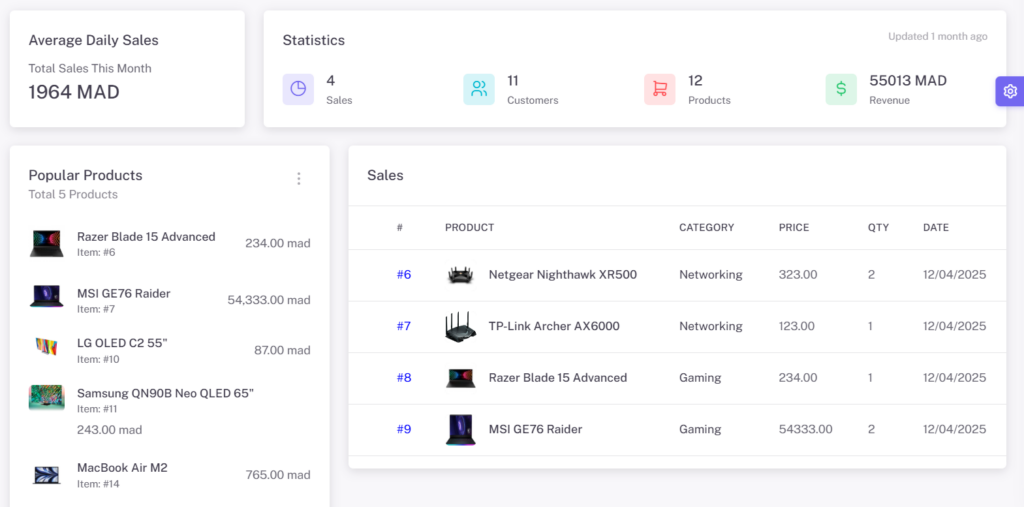Click the Products shopping cart icon

[x=660, y=90]
